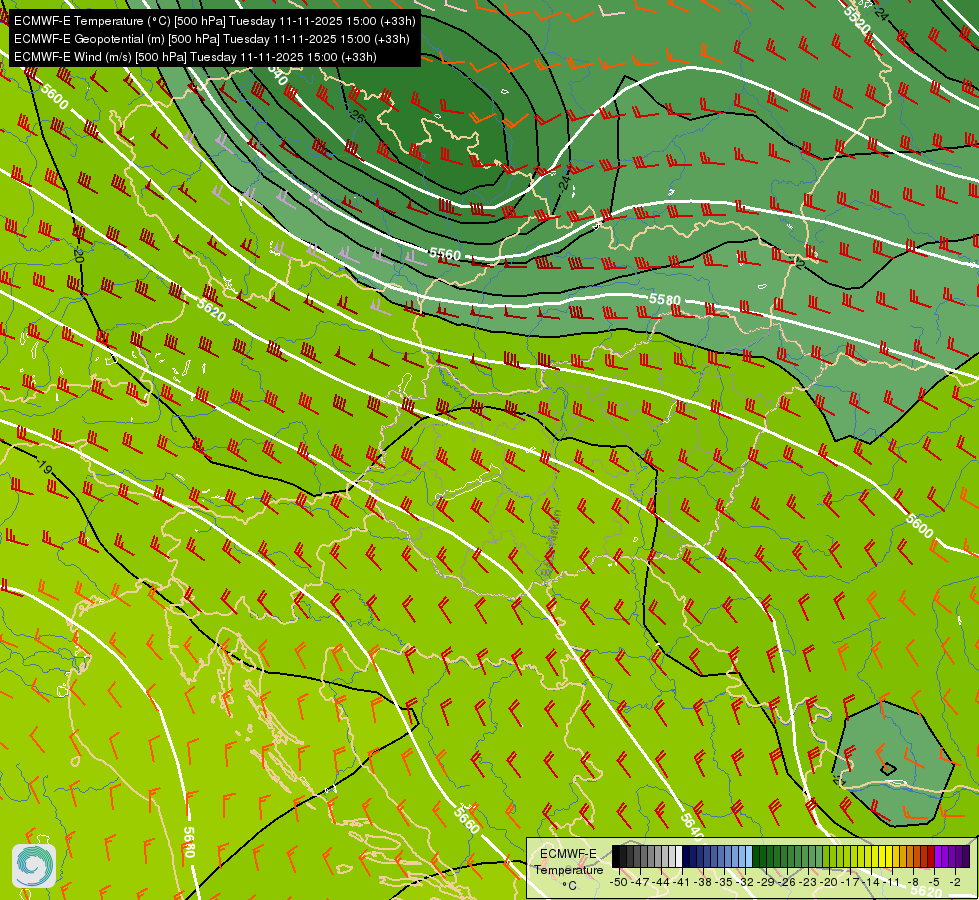Viewport: 979px width, 900px height.
Task: Click the 5580 geopotential contour label
Action: pyautogui.click(x=664, y=300)
